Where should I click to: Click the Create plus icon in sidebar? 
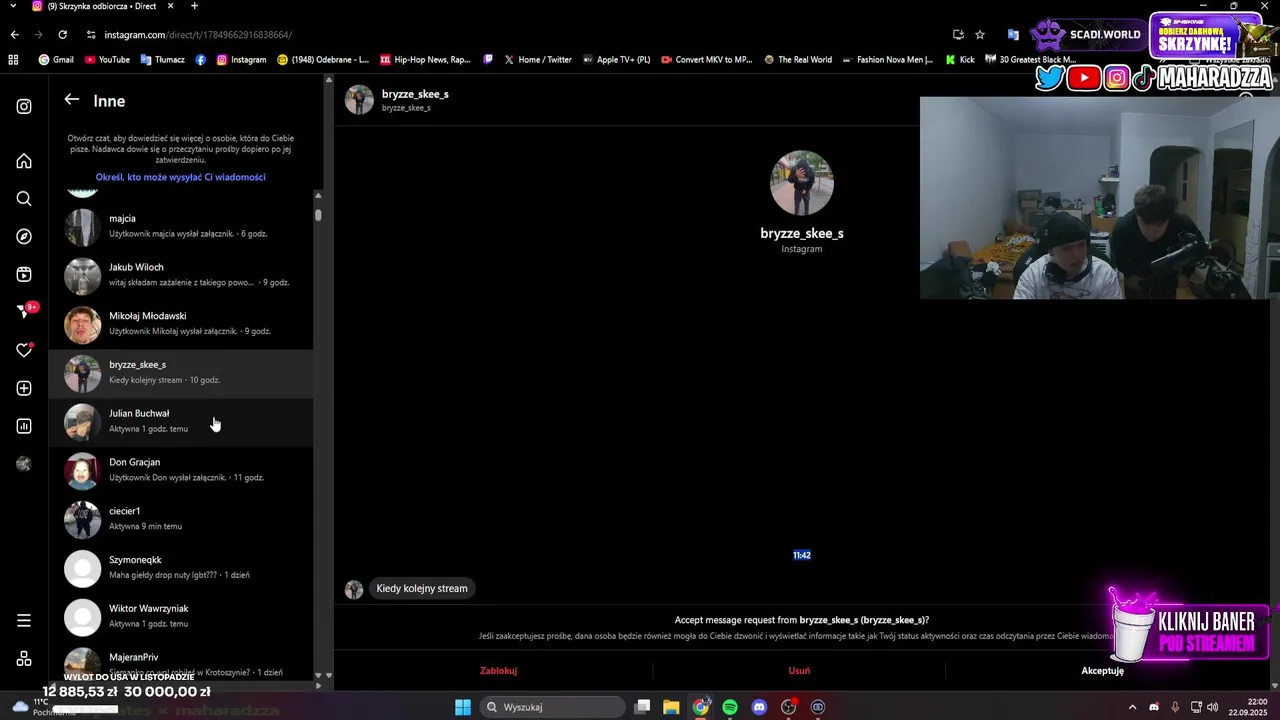[24, 388]
